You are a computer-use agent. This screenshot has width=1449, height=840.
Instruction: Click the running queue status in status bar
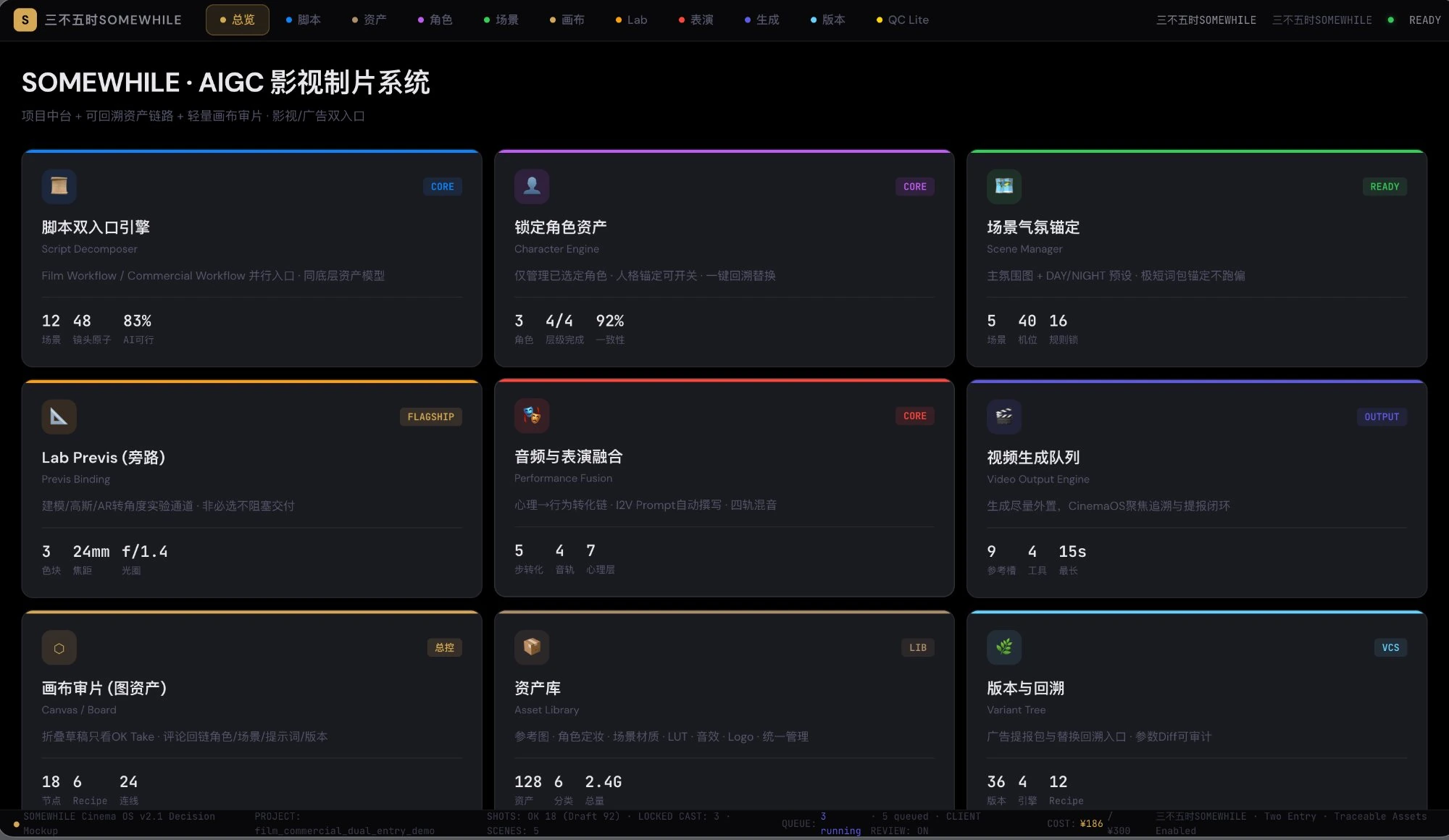840,831
